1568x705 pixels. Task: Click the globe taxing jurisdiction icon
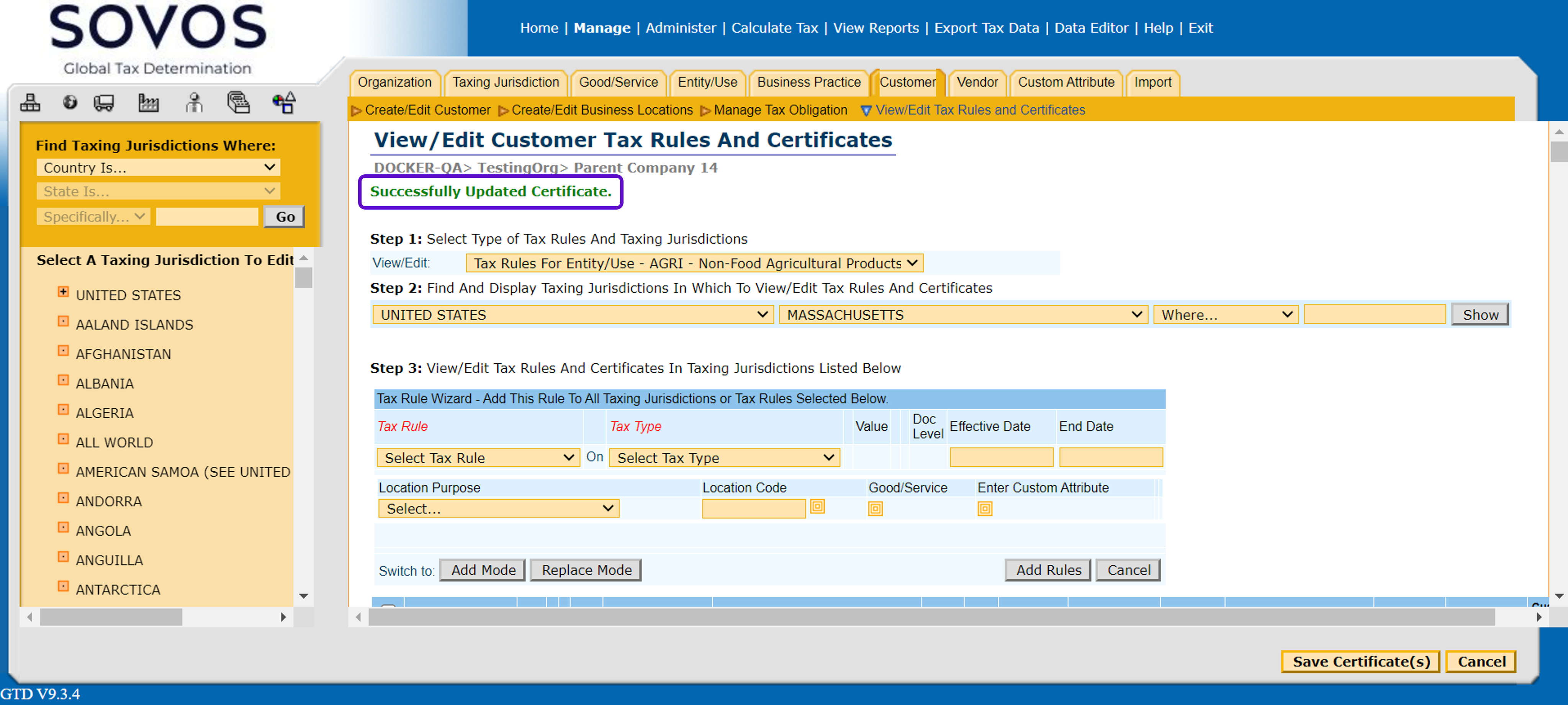click(70, 102)
